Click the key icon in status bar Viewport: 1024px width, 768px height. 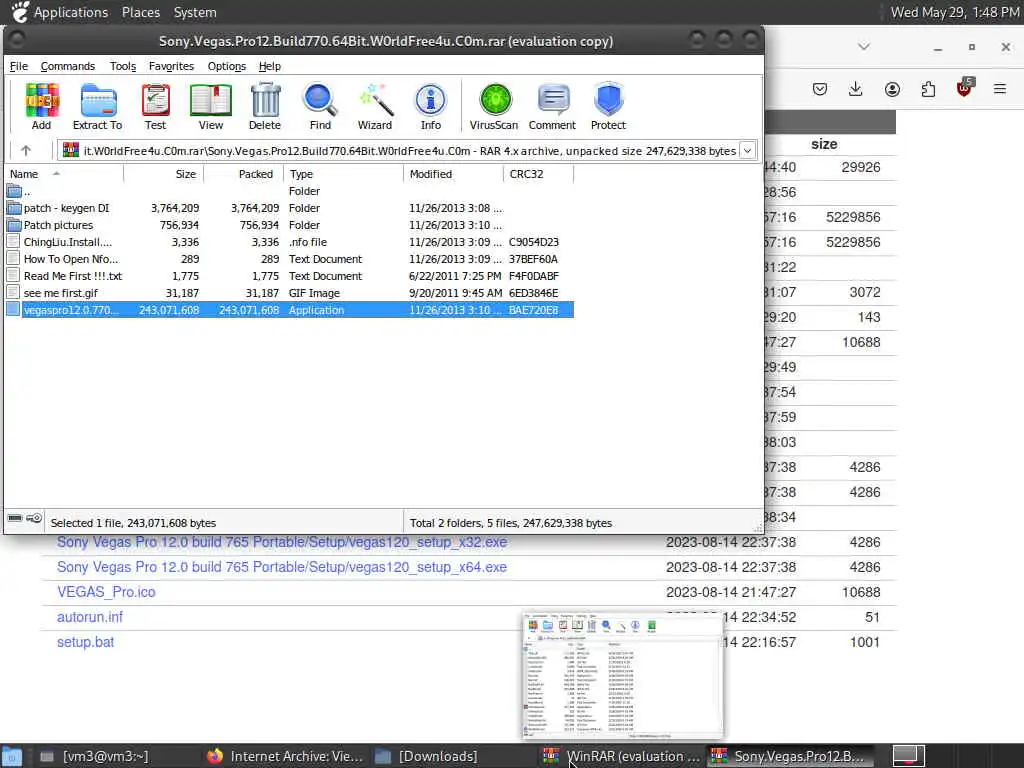click(34, 518)
